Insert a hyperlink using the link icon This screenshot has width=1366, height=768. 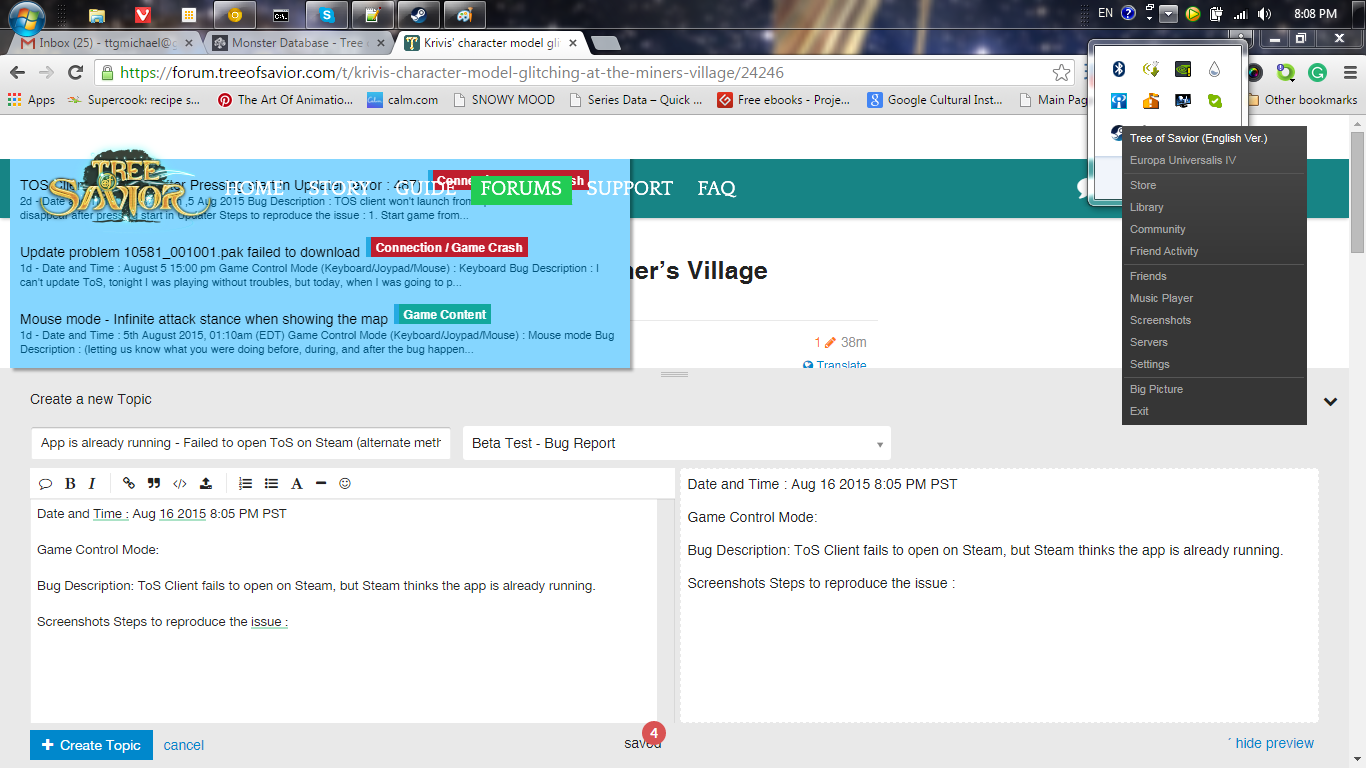pos(128,484)
